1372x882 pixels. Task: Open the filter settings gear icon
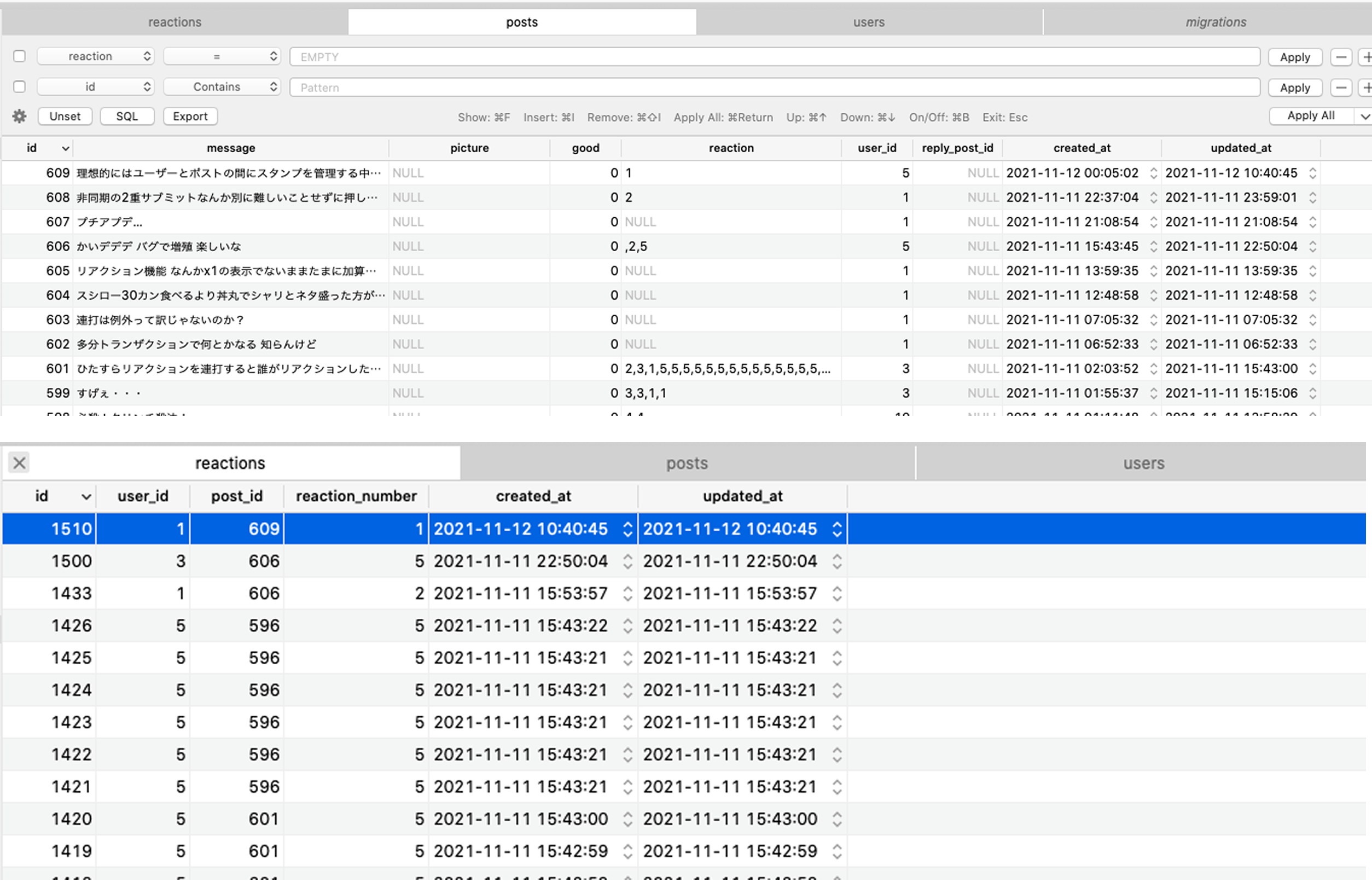pos(20,116)
